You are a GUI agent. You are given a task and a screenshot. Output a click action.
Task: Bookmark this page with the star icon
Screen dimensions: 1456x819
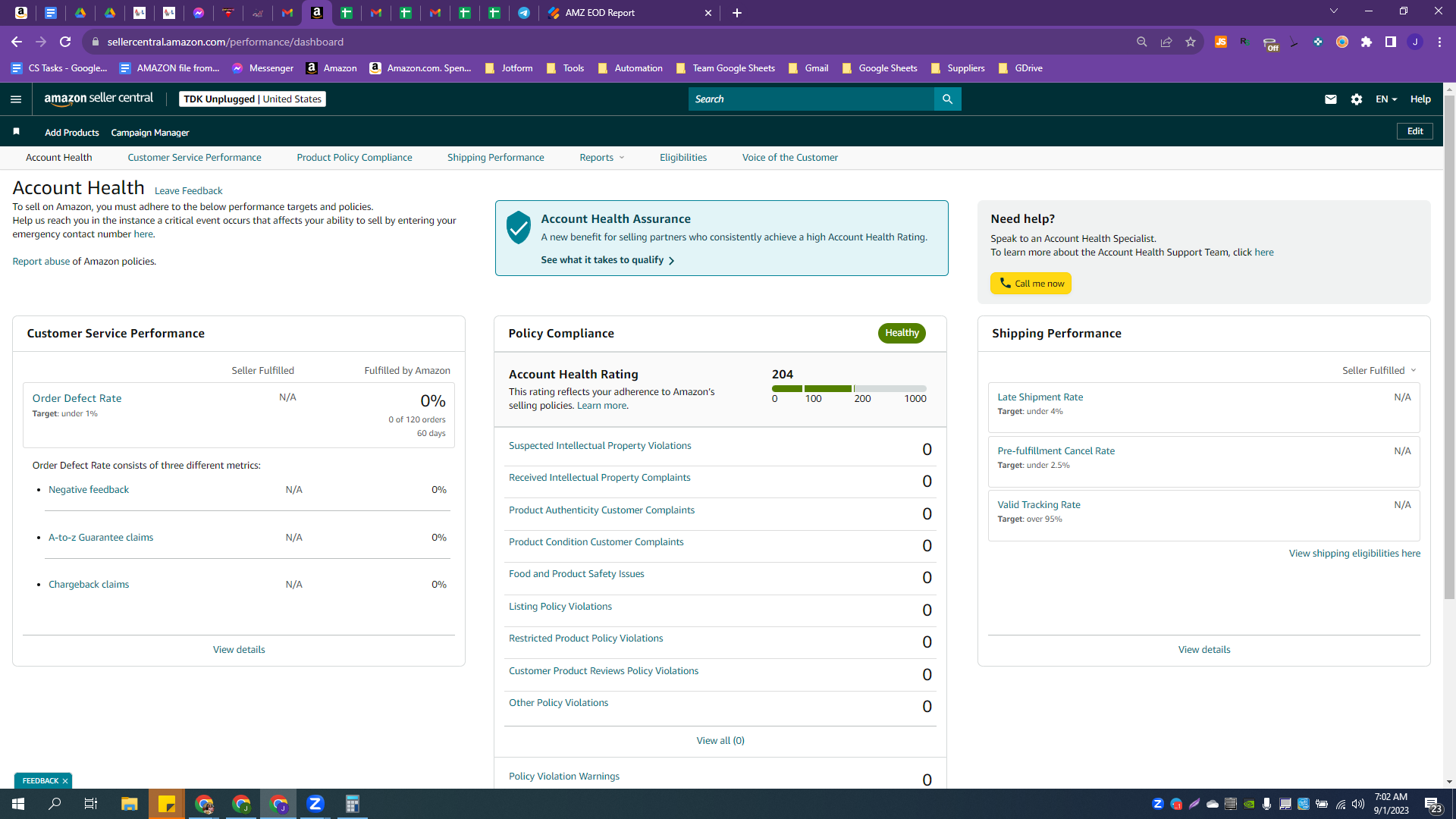[1191, 42]
